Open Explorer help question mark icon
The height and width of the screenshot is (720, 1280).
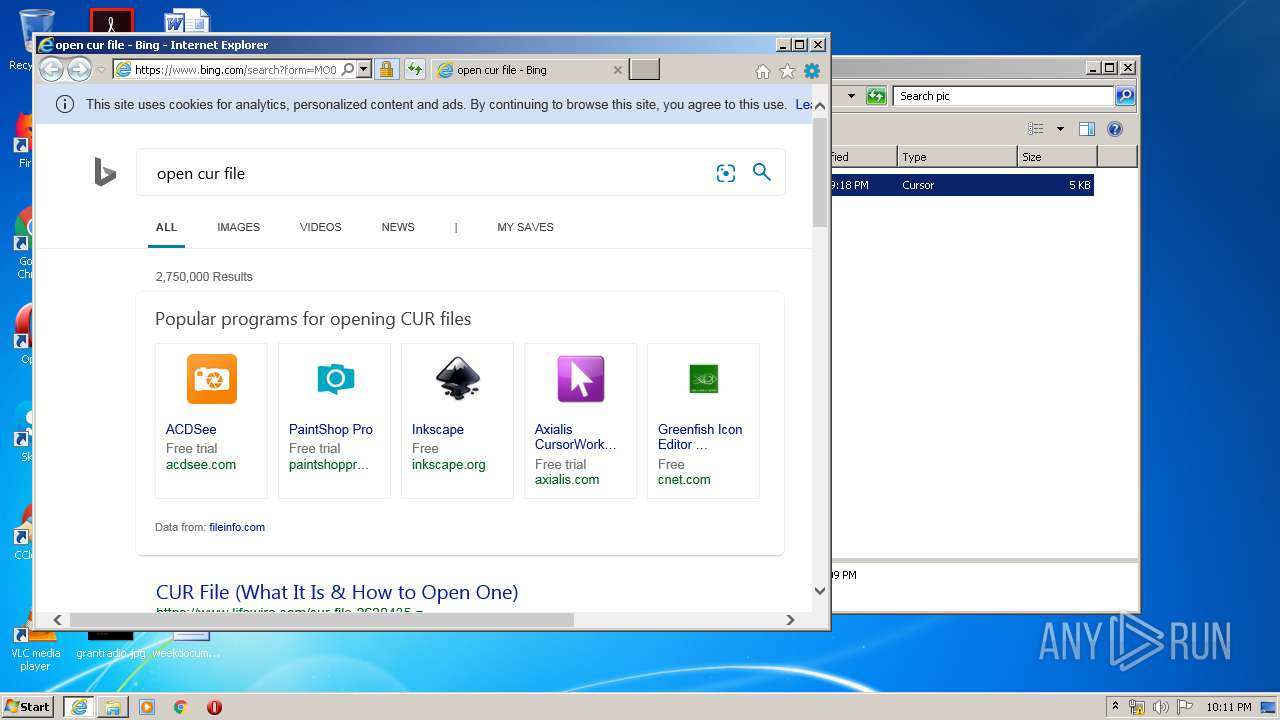1115,129
